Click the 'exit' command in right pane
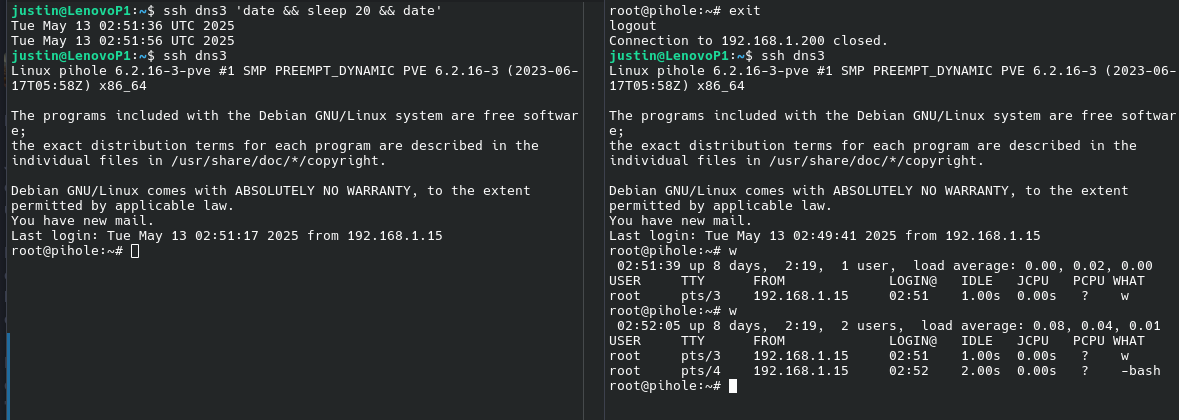This screenshot has width=1179, height=420. click(745, 11)
